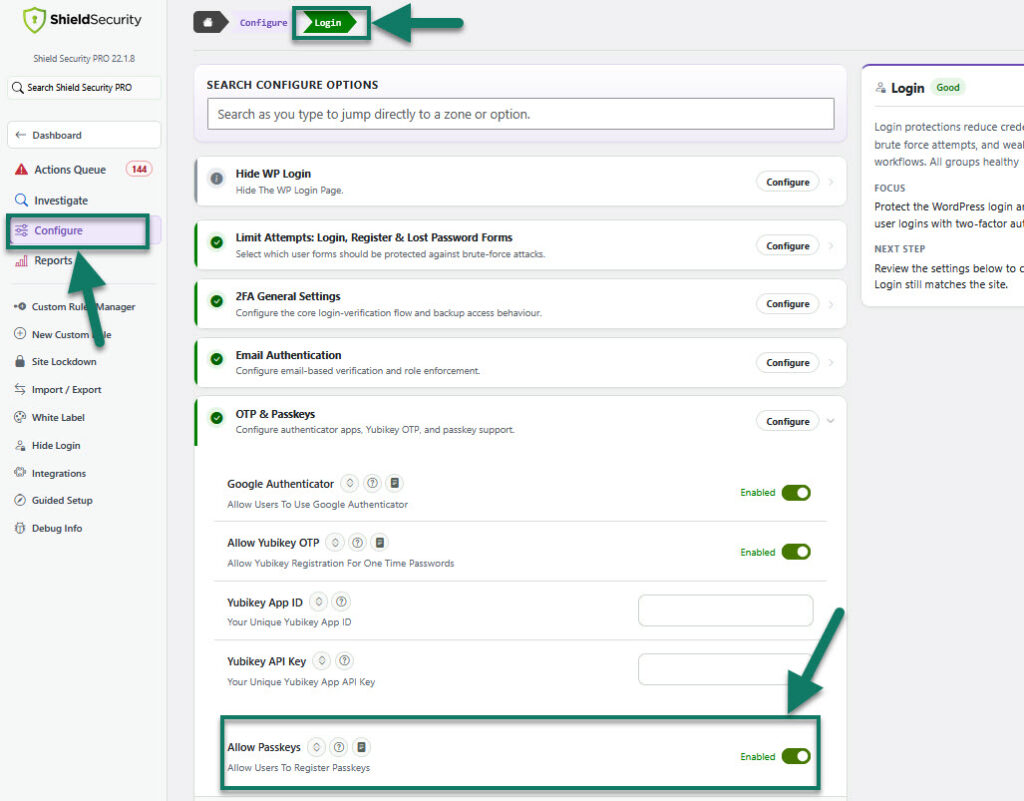Click the diamond icon next to Yubikey App ID

point(319,601)
